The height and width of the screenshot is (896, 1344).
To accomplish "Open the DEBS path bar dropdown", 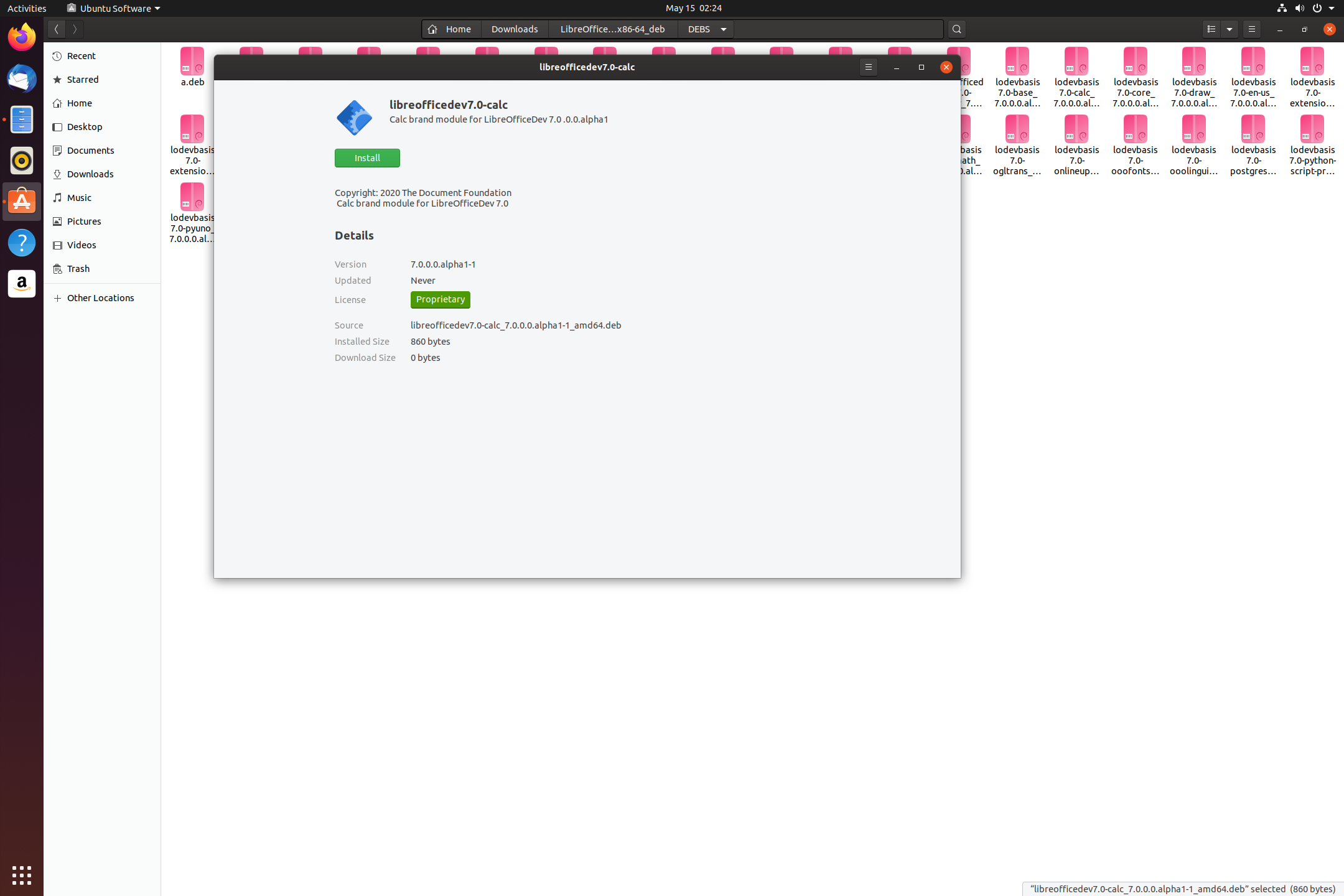I will (722, 29).
